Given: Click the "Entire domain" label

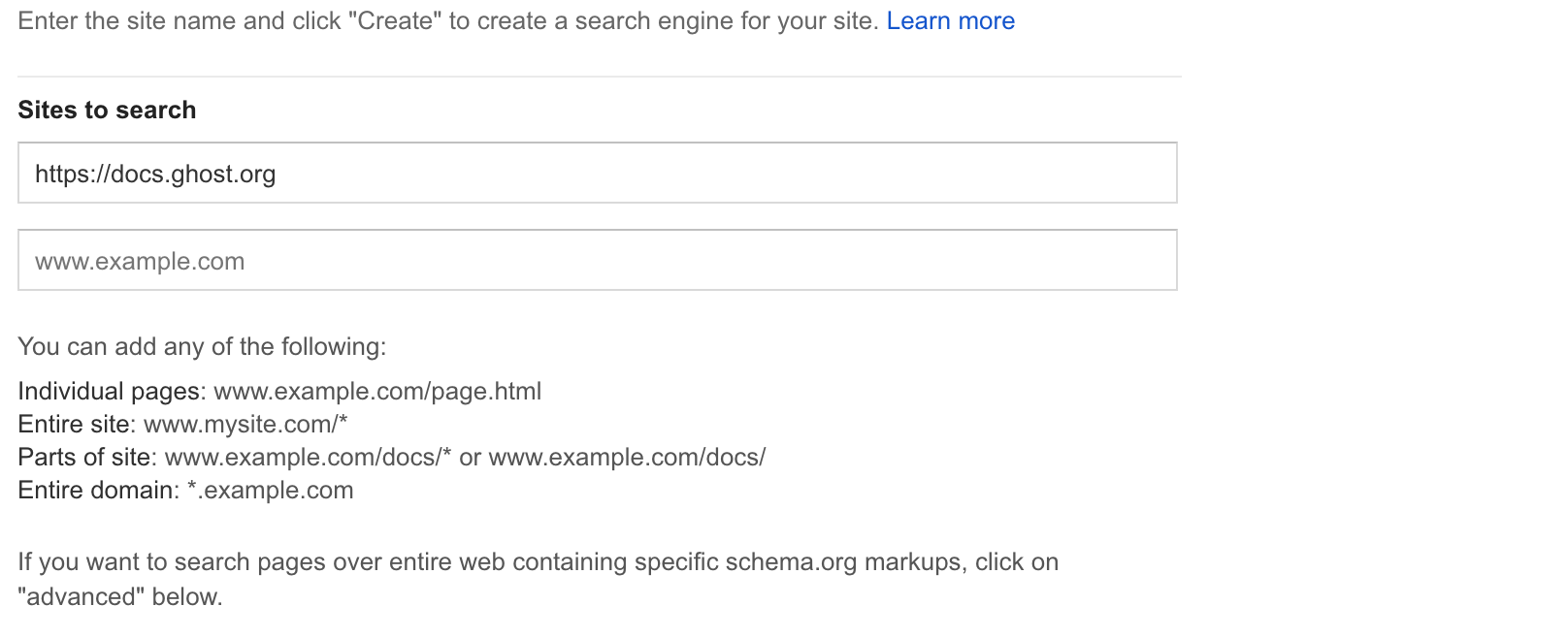Looking at the screenshot, I should tap(97, 491).
